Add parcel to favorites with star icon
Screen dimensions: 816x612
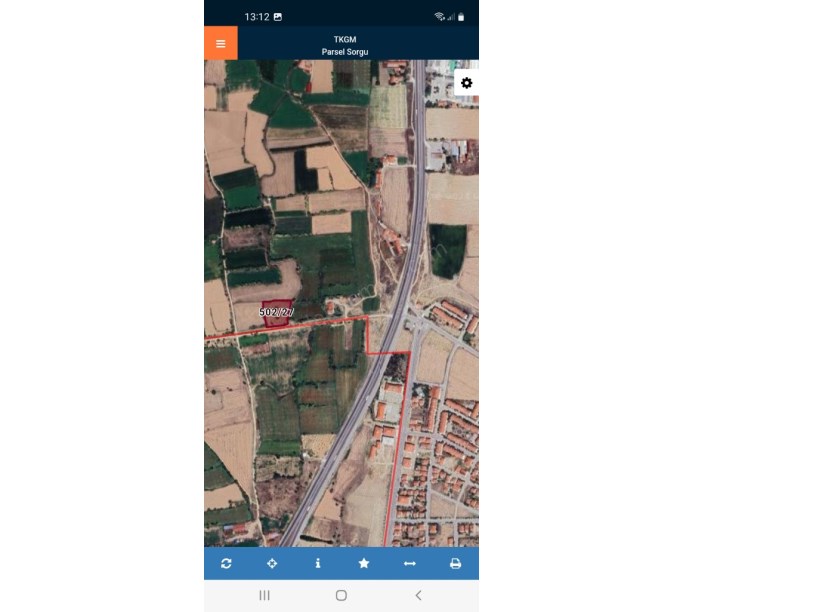(x=364, y=563)
